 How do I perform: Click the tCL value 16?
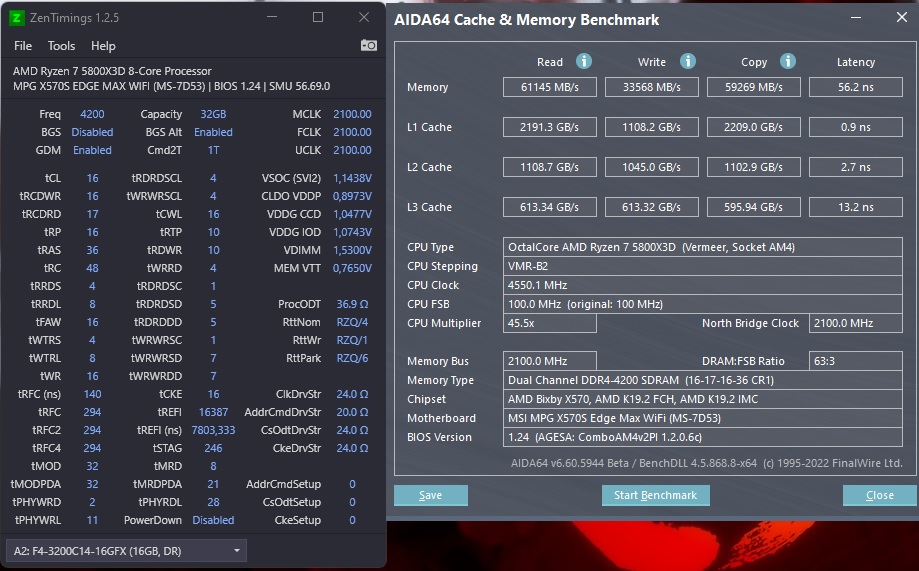click(x=93, y=178)
